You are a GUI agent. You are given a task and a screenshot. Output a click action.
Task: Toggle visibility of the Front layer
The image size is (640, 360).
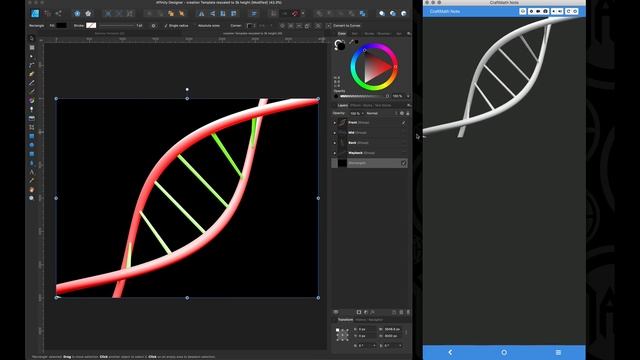click(x=404, y=122)
